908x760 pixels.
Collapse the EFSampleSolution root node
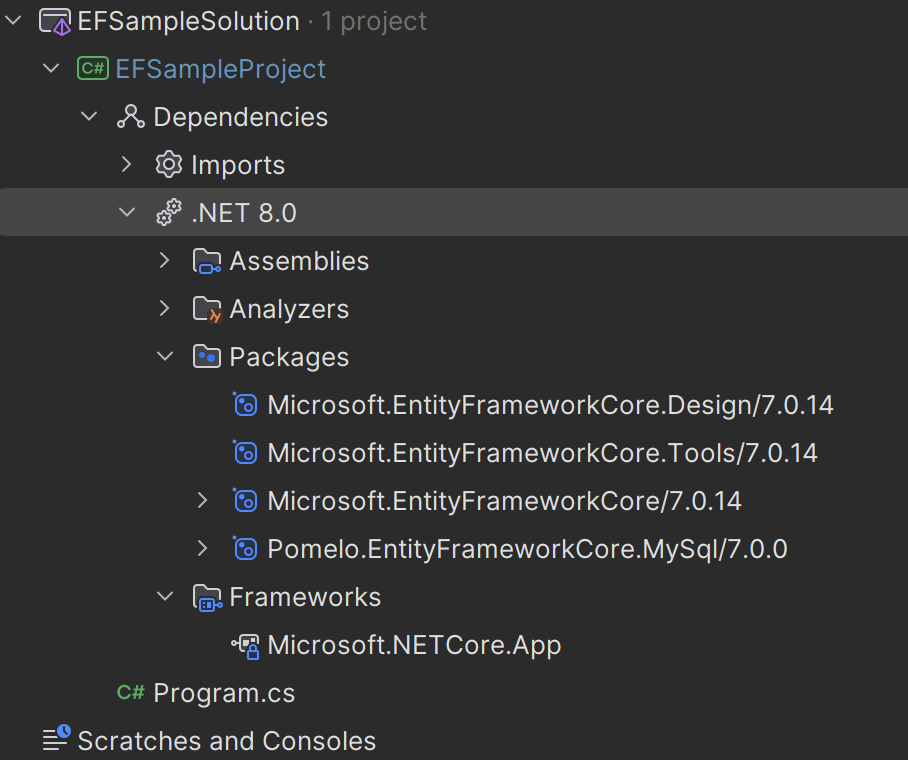(x=13, y=20)
